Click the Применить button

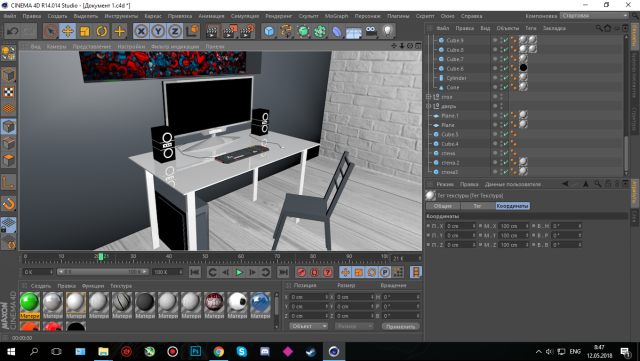400,326
